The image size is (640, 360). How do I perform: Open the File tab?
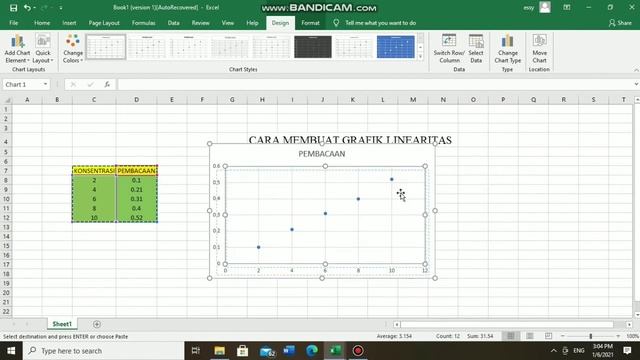tap(13, 23)
